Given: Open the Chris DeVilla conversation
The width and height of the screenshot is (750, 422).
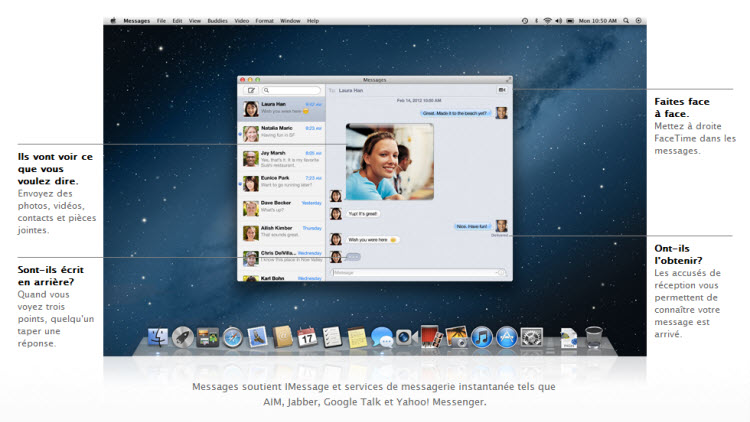Looking at the screenshot, I should (281, 258).
